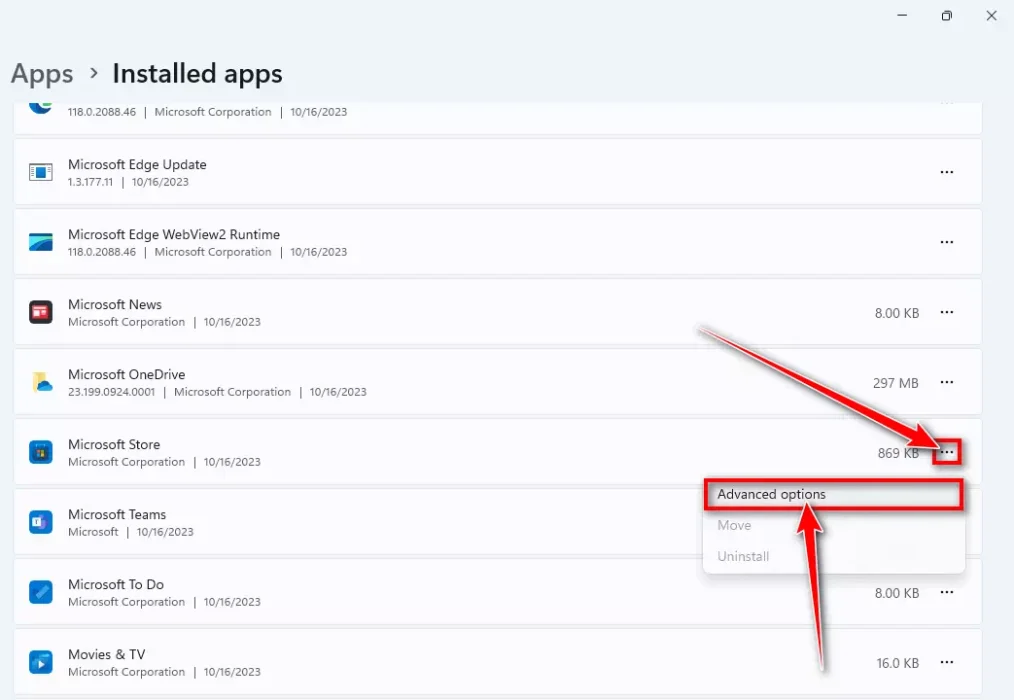1014x700 pixels.
Task: Click the version number 1.3.177.11
Action: click(91, 182)
